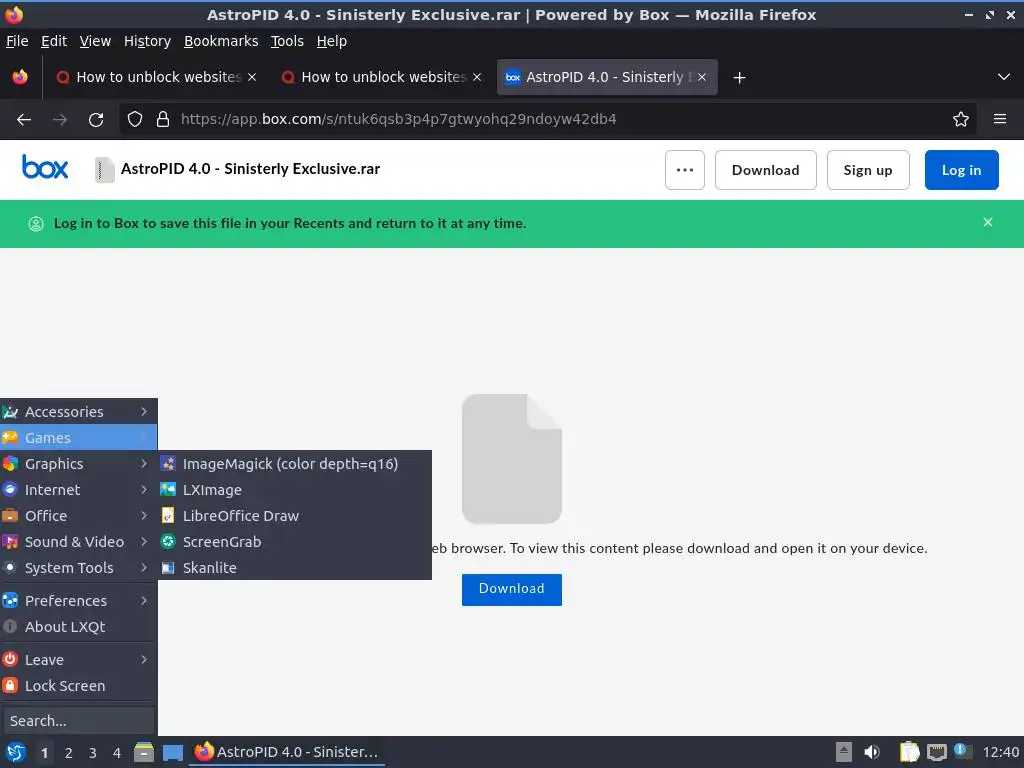Expand the Leave submenu
1024x768 pixels.
pos(78,660)
